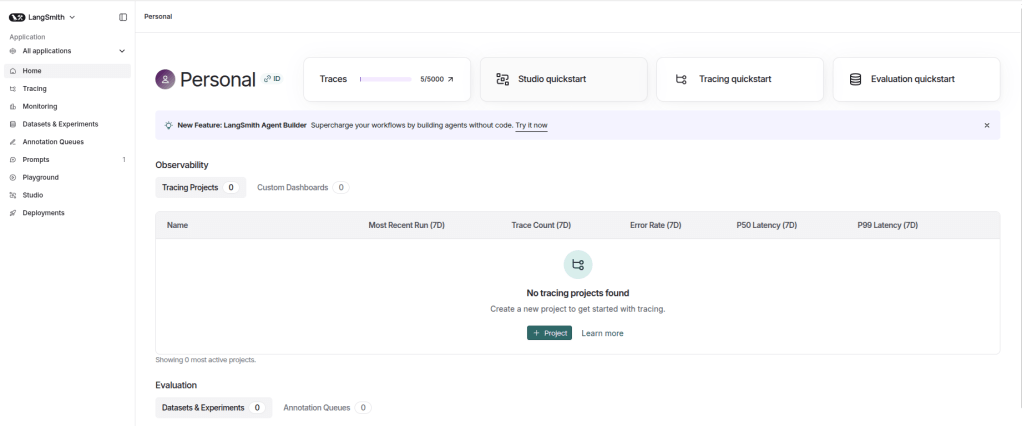Open Studio from the sidebar

tap(33, 195)
